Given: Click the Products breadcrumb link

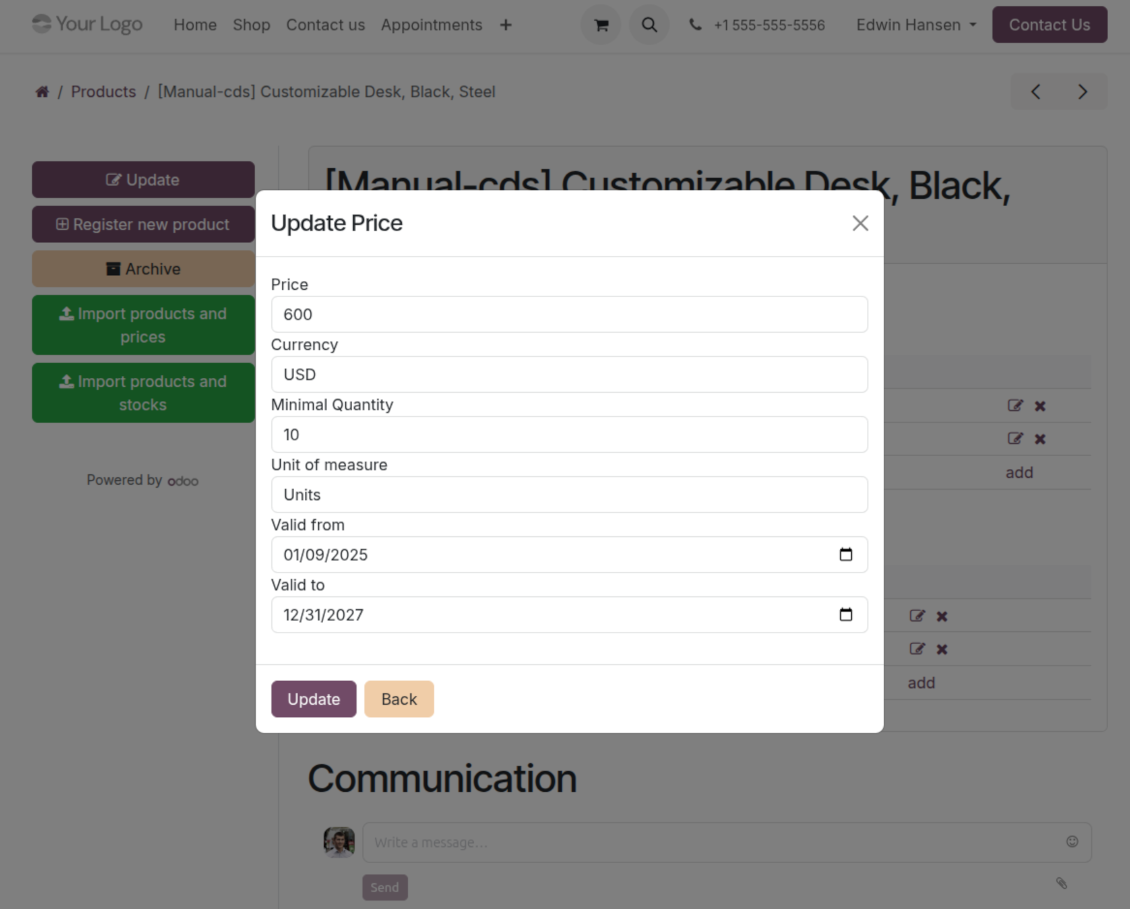Looking at the screenshot, I should point(103,92).
